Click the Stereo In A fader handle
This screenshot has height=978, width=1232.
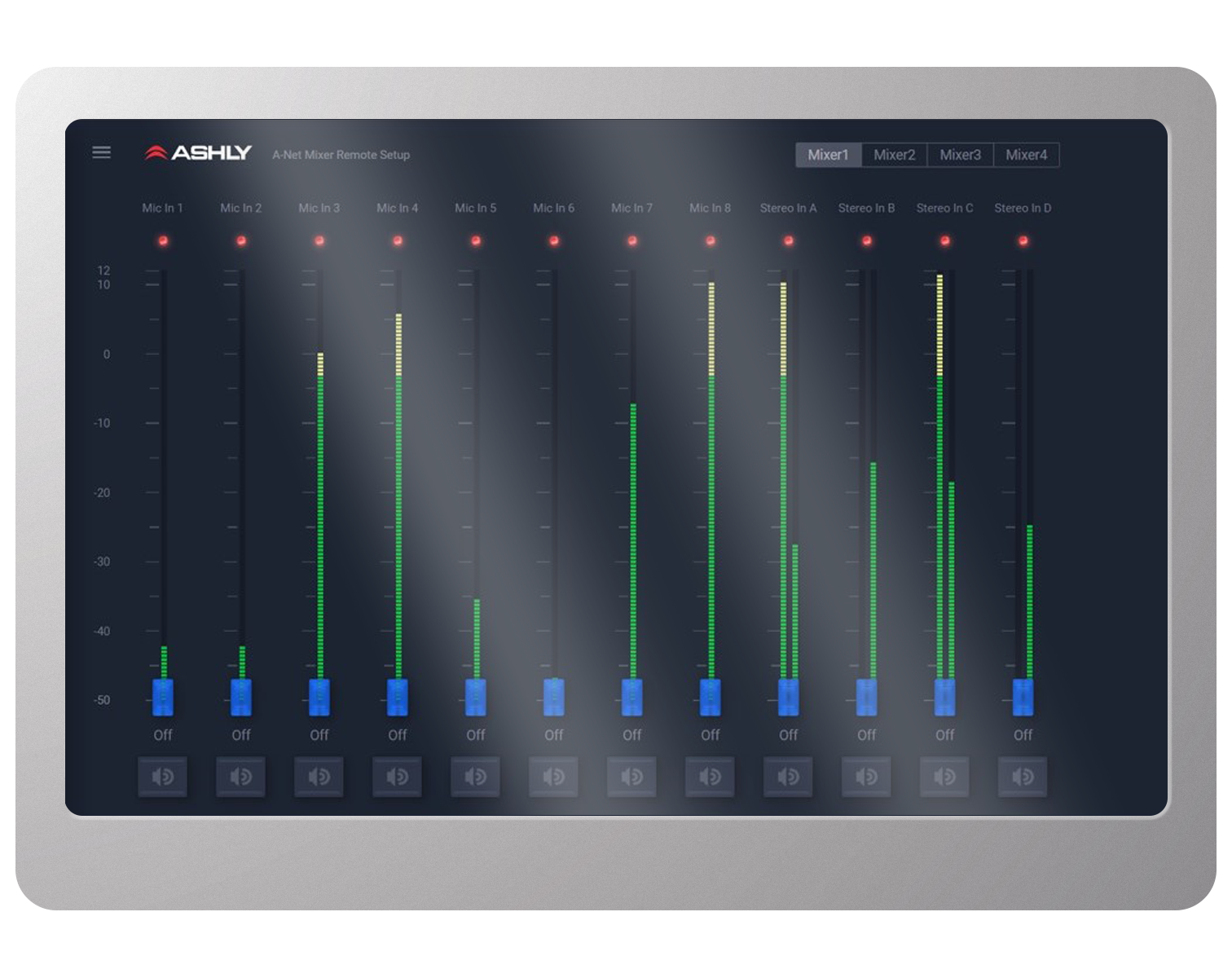coord(789,698)
